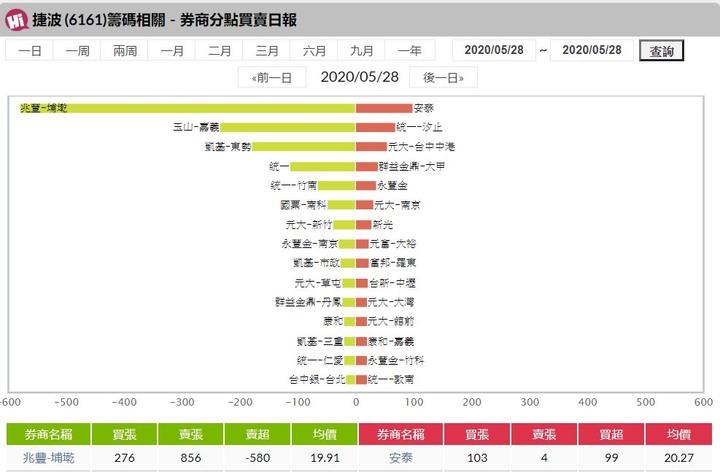Screen dimensions: 720x472
Task: Click the 元大-新竹 chart label
Action: pyautogui.click(x=309, y=225)
